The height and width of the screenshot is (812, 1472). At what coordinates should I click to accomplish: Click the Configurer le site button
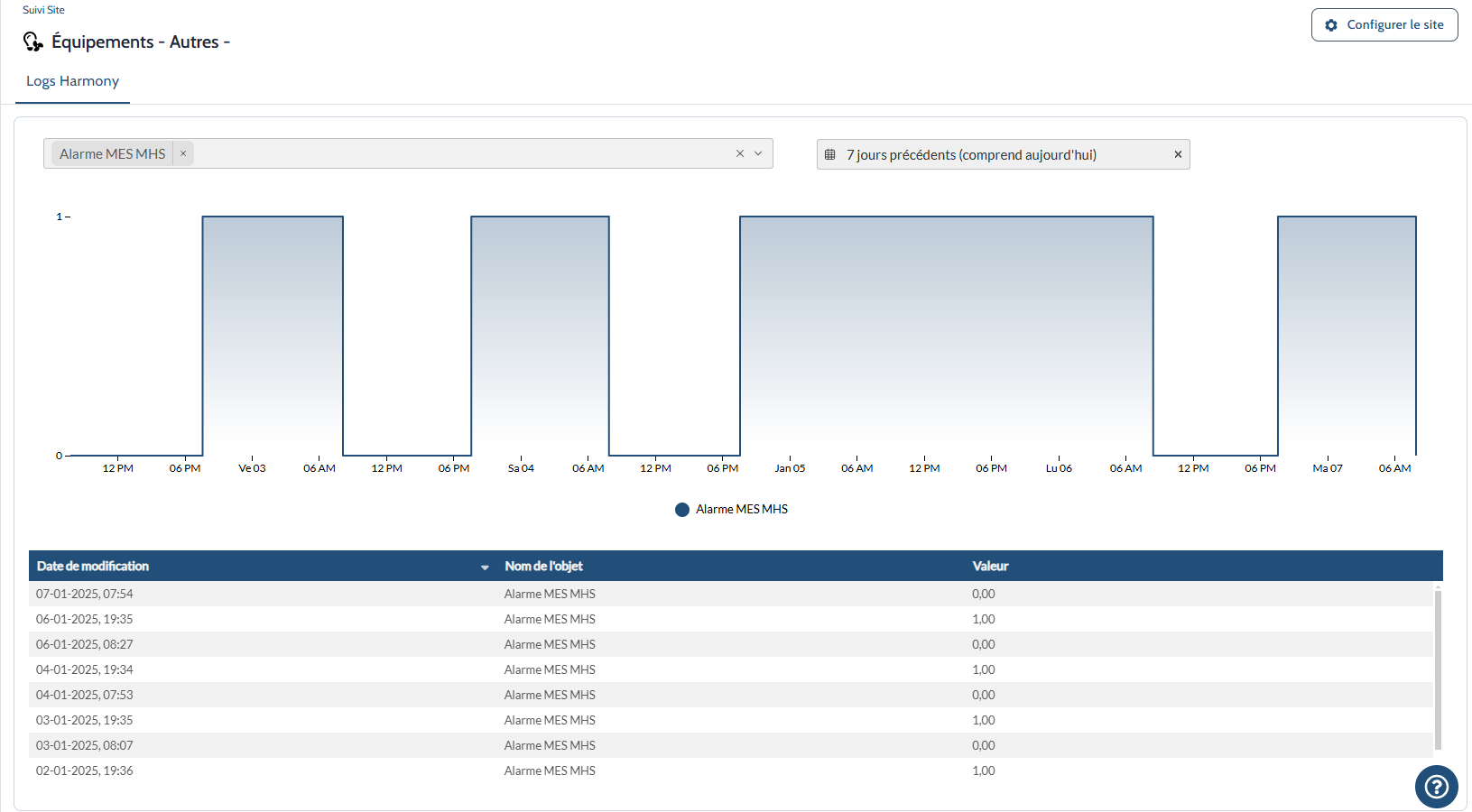coord(1384,25)
